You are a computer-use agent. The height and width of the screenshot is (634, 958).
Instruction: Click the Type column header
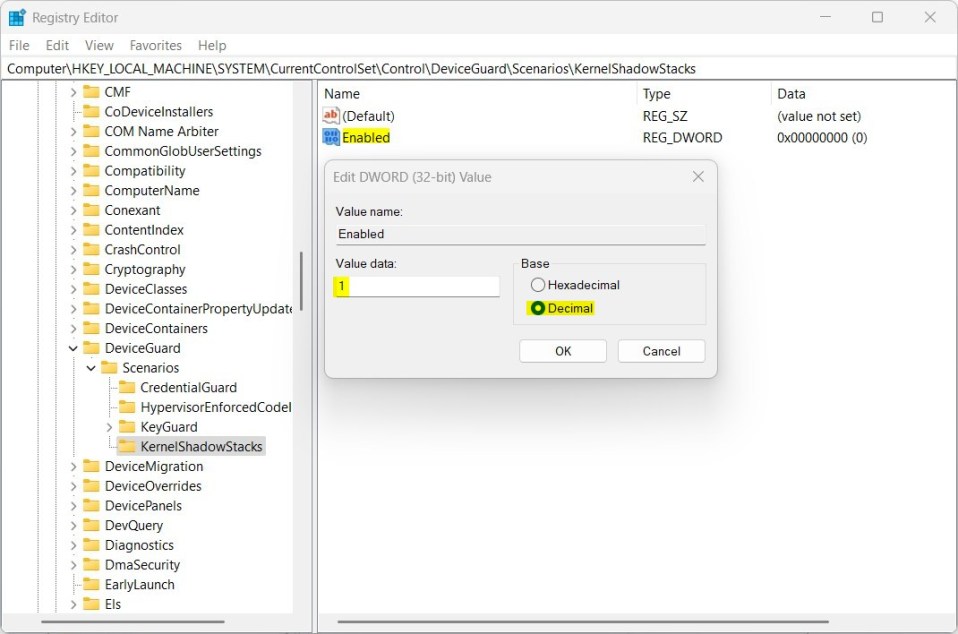tap(703, 93)
